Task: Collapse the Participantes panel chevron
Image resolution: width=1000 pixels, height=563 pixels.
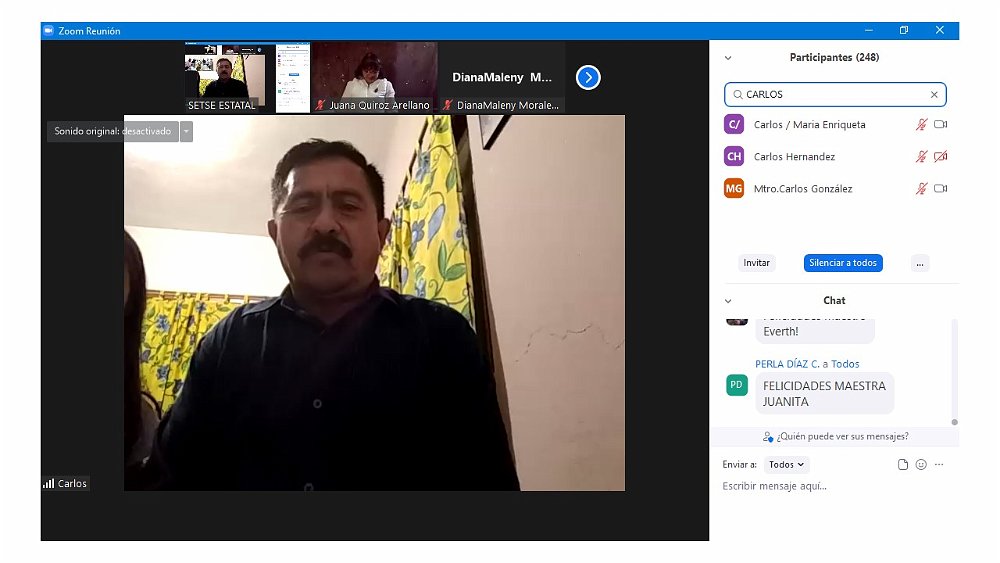Action: tap(728, 58)
